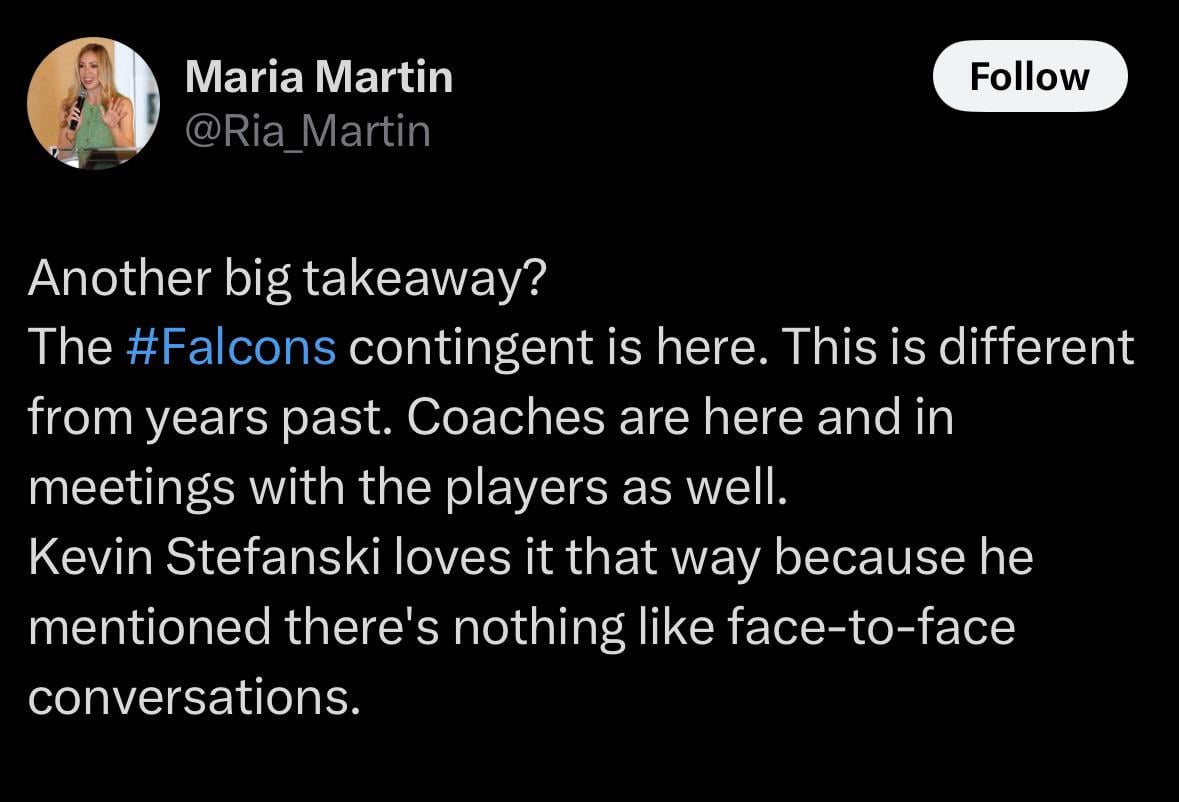Open the Maria Martin display name link
Image resolution: width=1179 pixels, height=802 pixels.
tap(318, 77)
